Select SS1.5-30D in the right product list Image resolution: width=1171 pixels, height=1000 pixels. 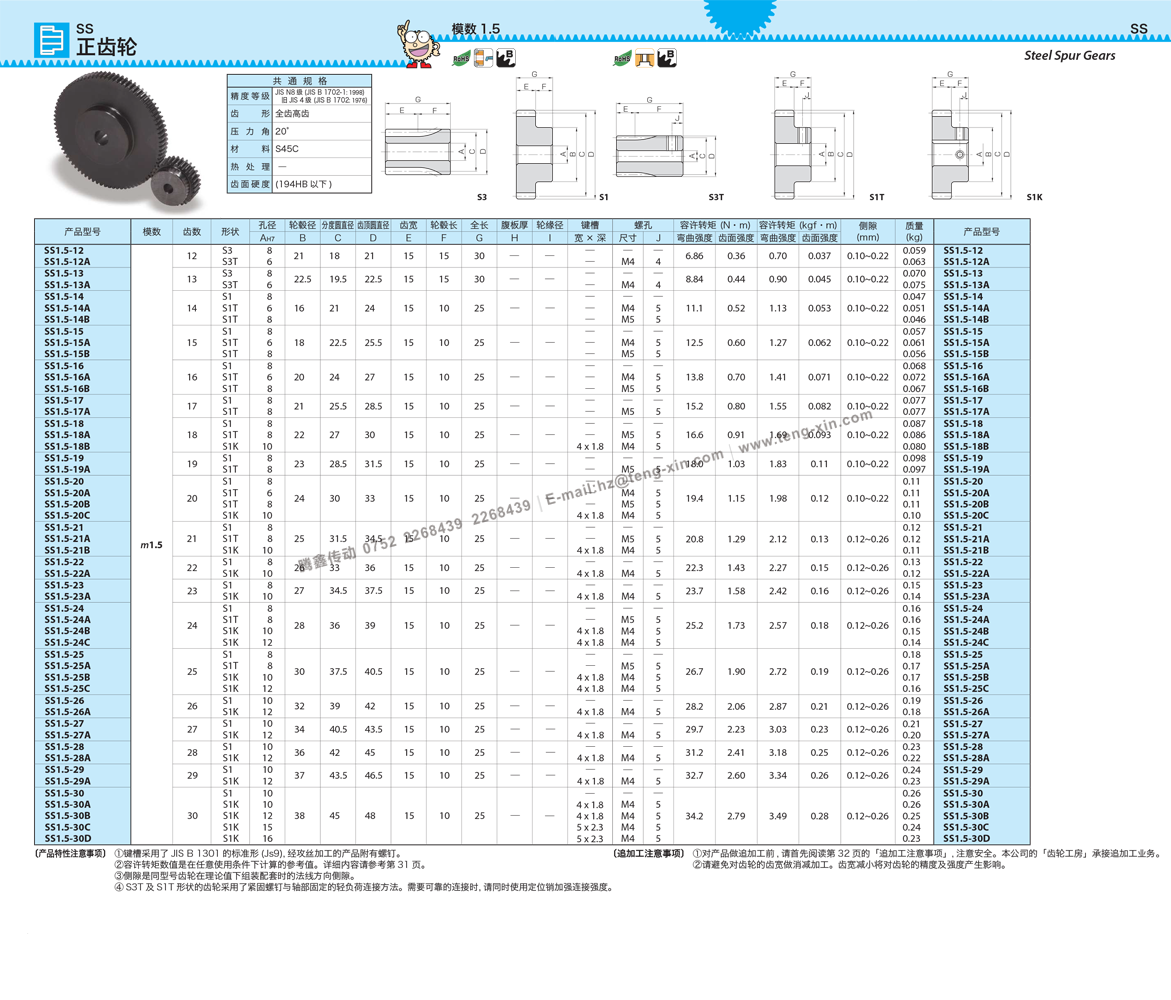[x=966, y=839]
